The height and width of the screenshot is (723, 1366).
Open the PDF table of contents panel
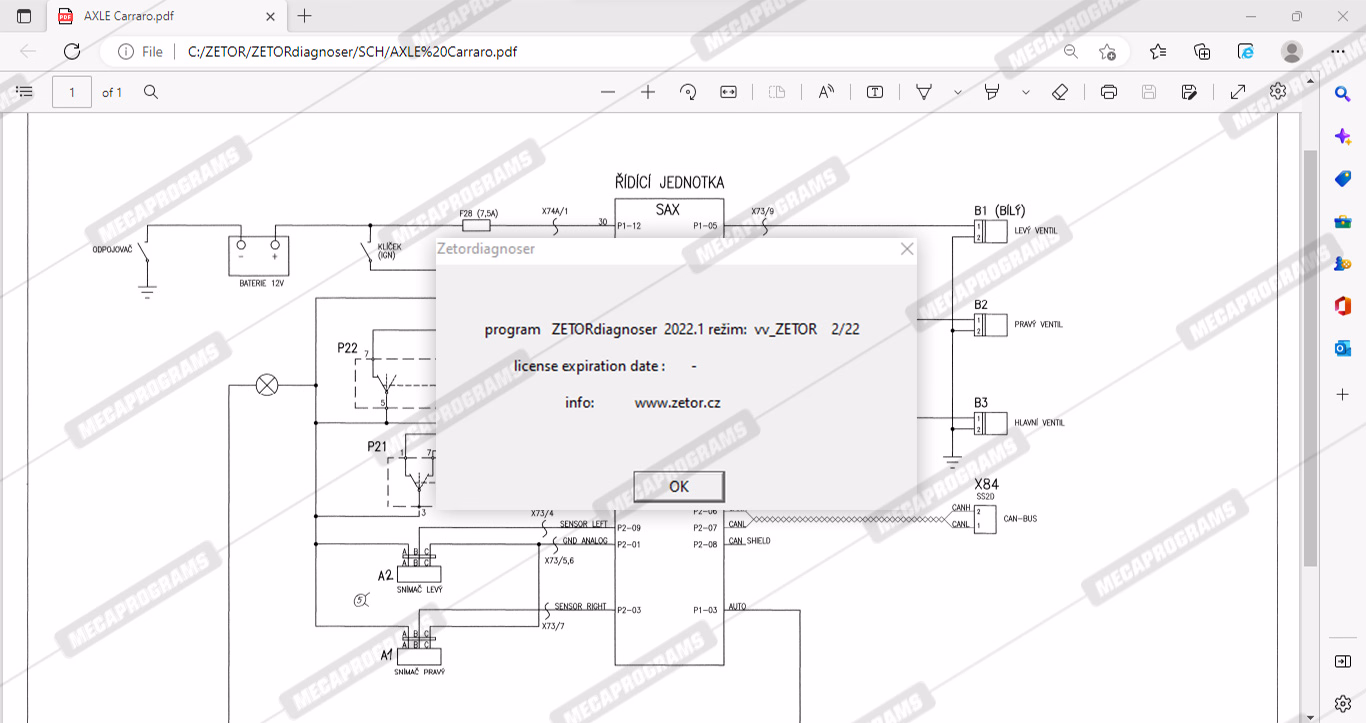(25, 92)
